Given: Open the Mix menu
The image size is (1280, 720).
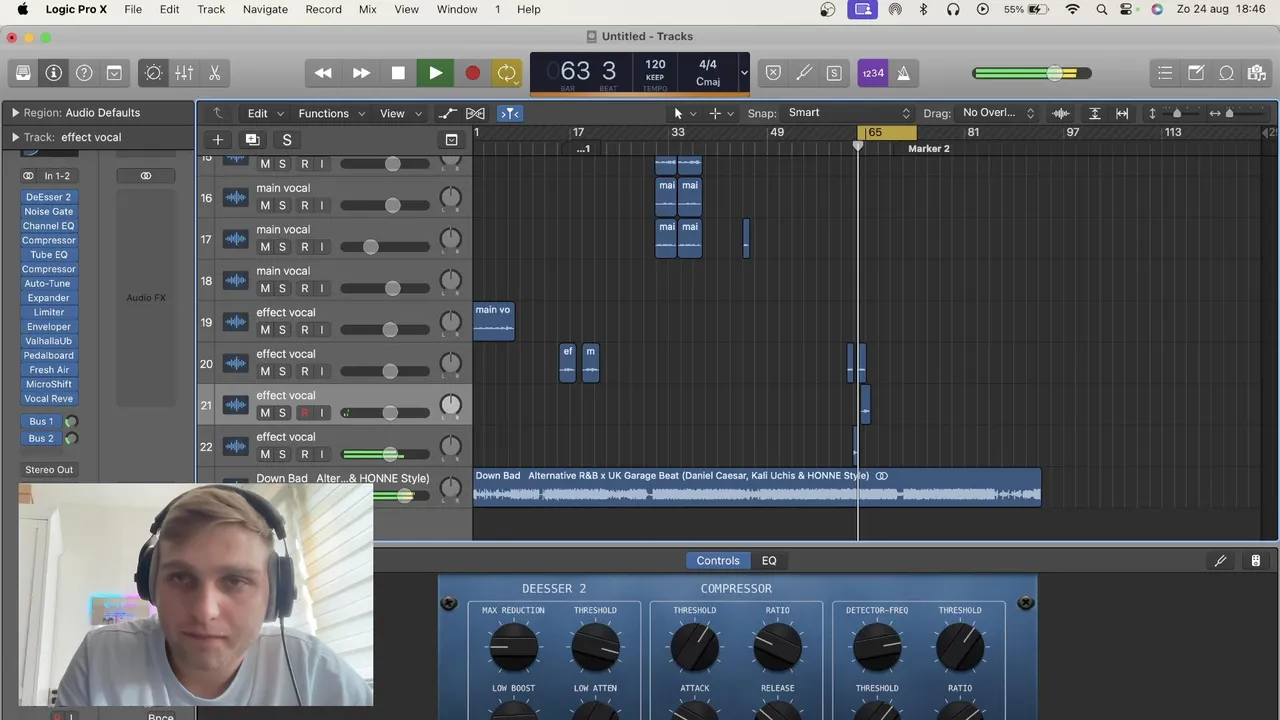Looking at the screenshot, I should [x=367, y=9].
